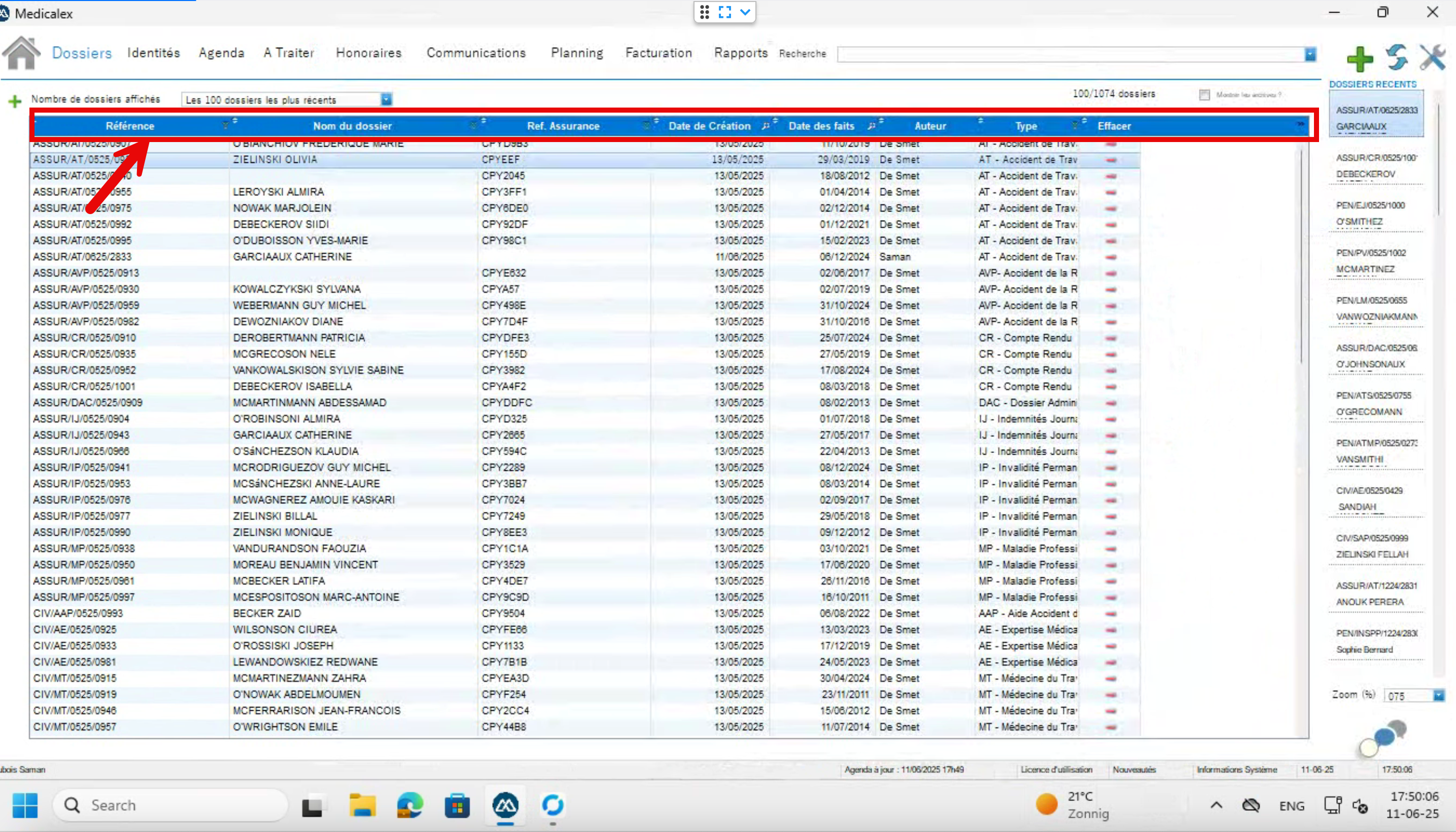This screenshot has width=1456, height=832.
Task: Click the filter icon in Référence header
Action: pyautogui.click(x=225, y=126)
